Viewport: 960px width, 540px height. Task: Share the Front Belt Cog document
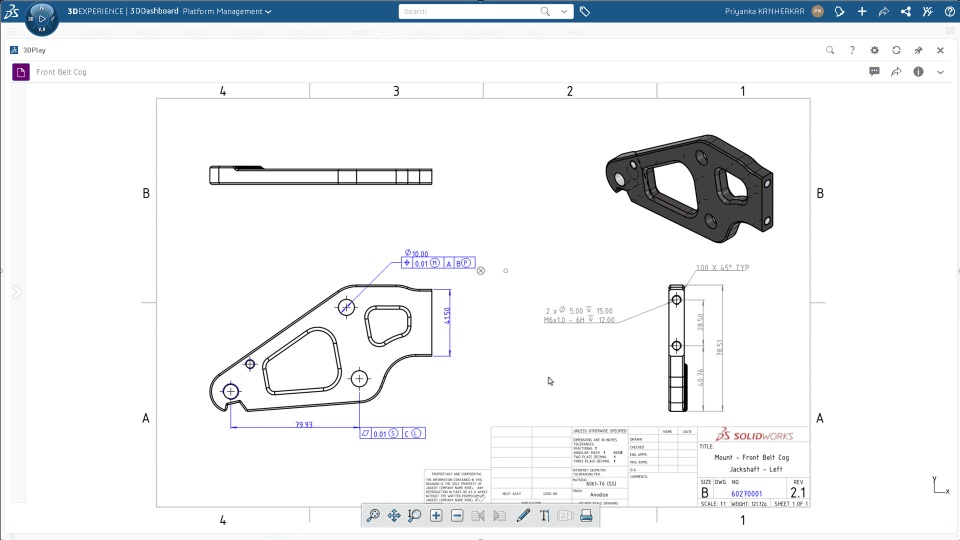click(x=896, y=72)
